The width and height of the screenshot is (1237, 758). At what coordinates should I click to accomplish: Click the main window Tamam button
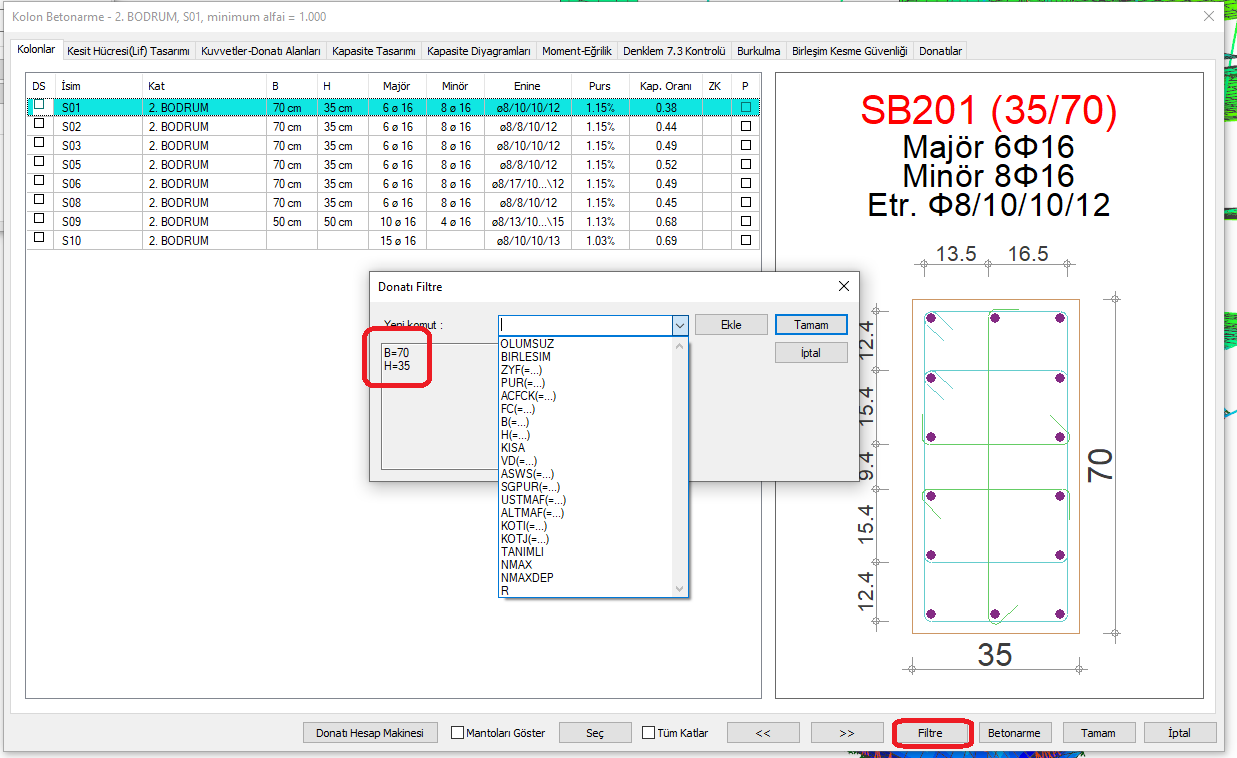coord(1098,733)
